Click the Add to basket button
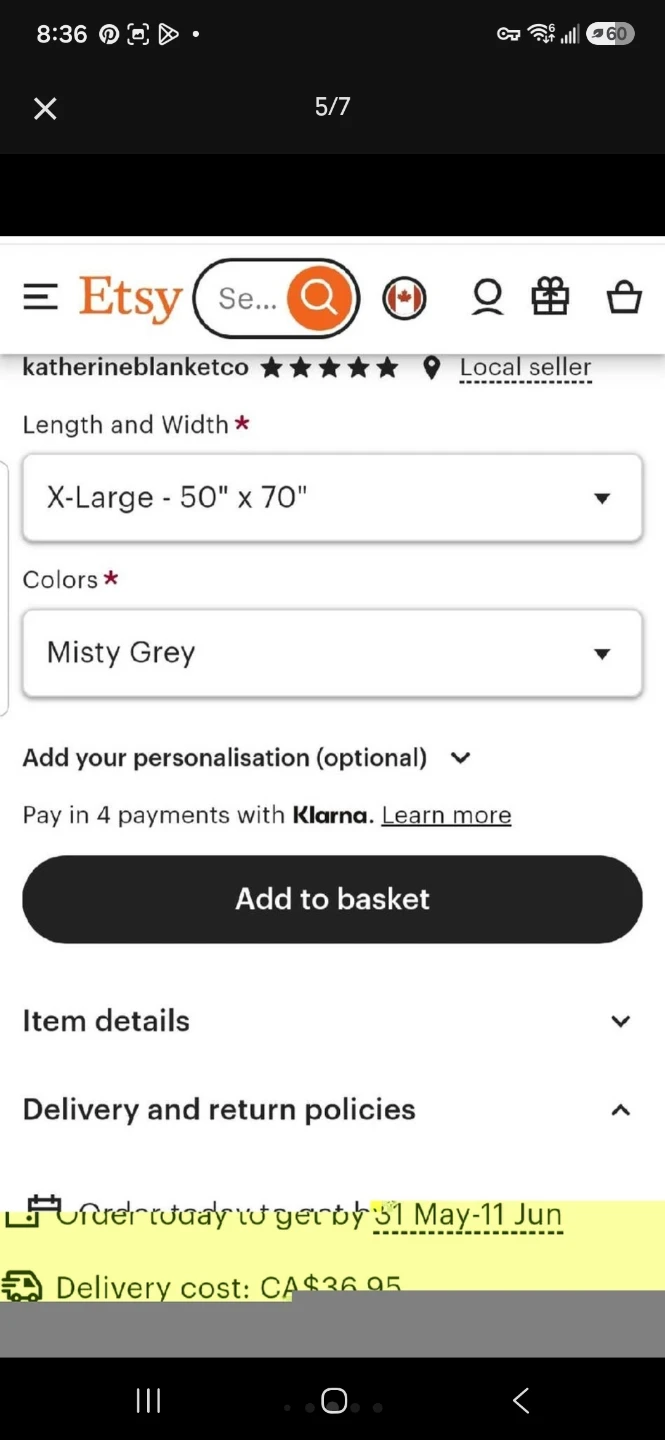665x1440 pixels. pos(332,899)
